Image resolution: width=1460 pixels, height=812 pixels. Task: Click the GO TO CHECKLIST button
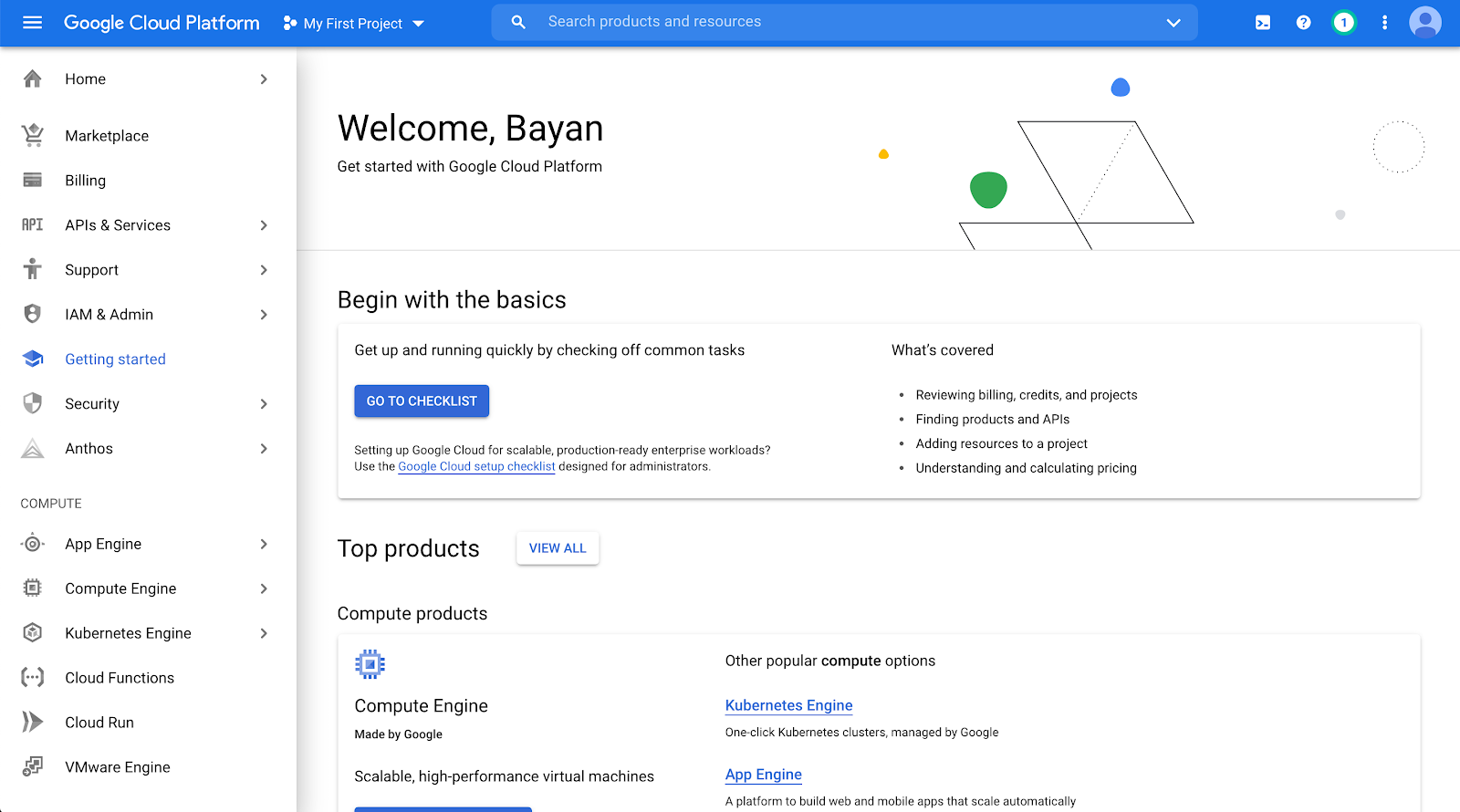(x=422, y=401)
